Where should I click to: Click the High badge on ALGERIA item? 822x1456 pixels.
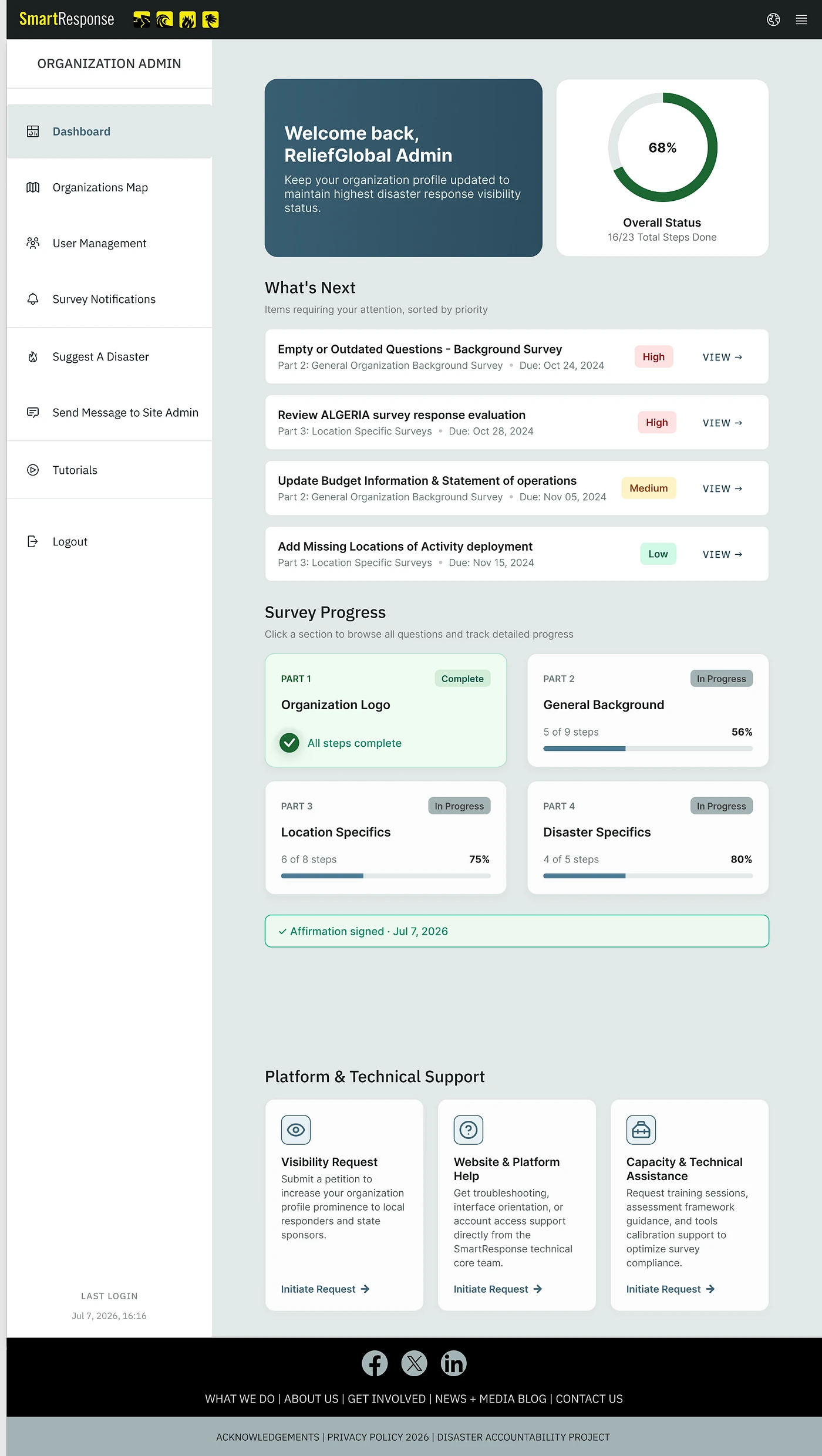point(657,423)
